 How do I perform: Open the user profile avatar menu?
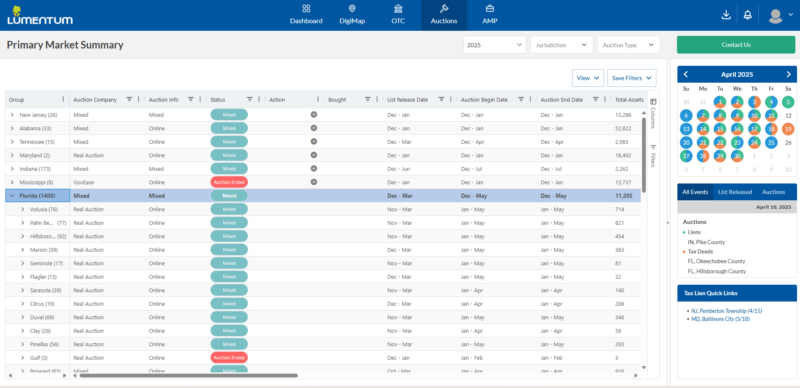coord(776,16)
